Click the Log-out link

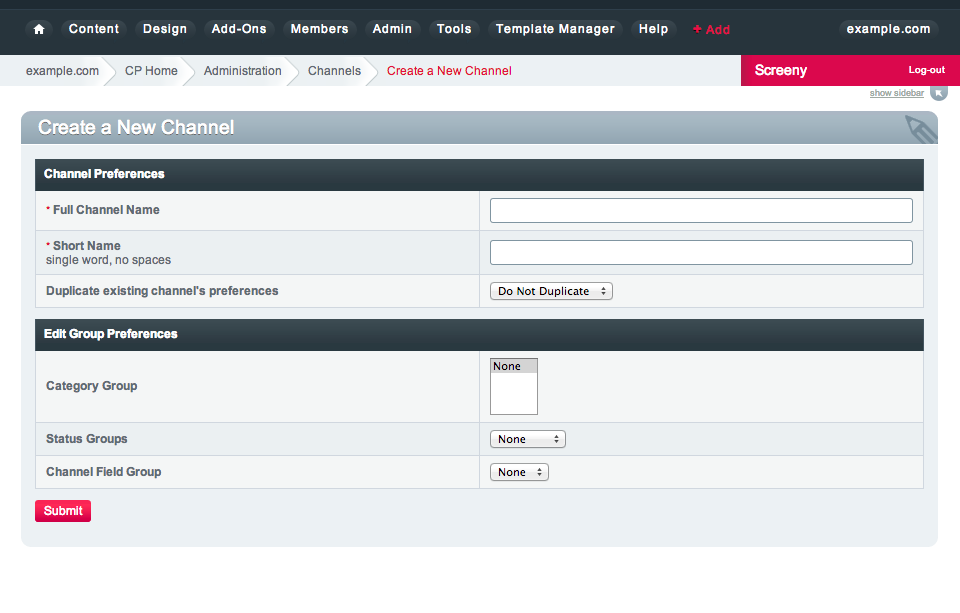pyautogui.click(x=926, y=70)
